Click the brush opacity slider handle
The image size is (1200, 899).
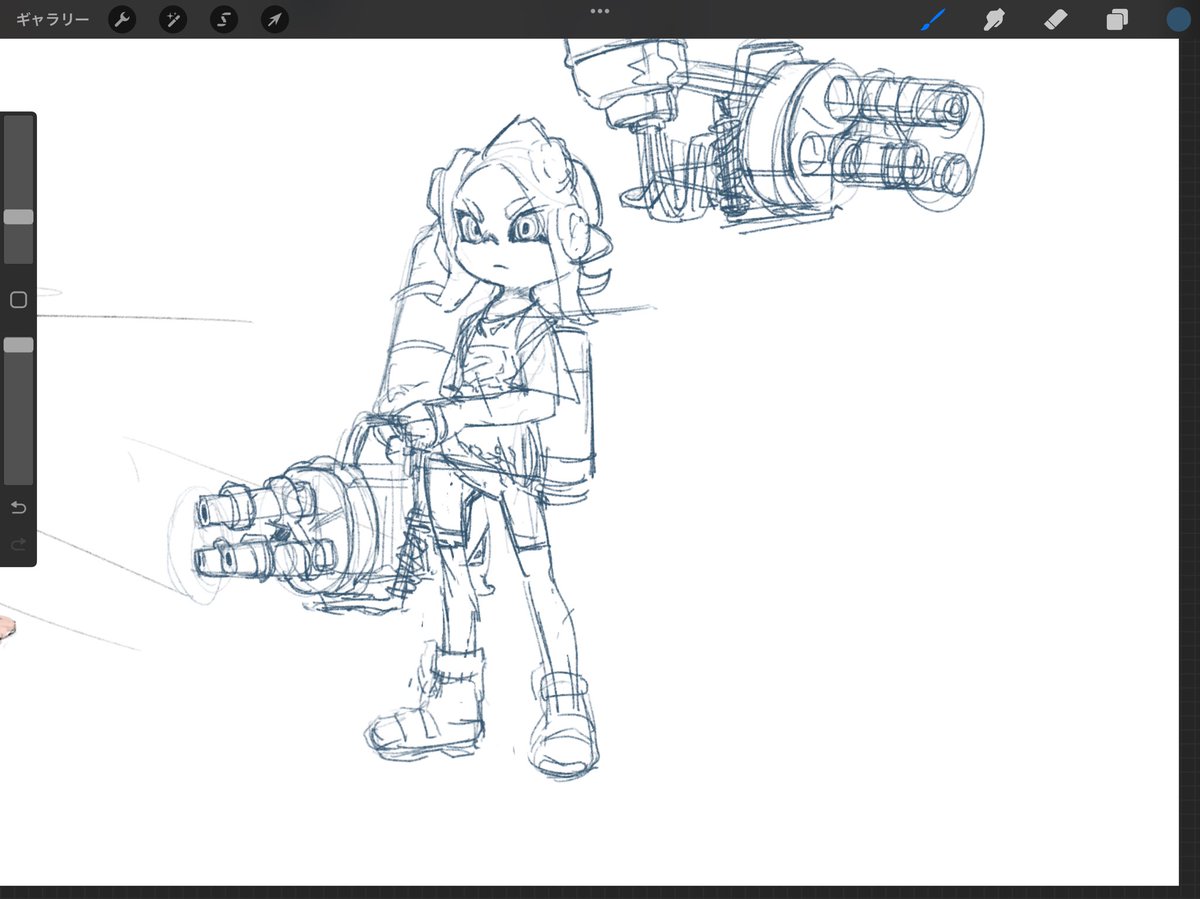click(18, 344)
